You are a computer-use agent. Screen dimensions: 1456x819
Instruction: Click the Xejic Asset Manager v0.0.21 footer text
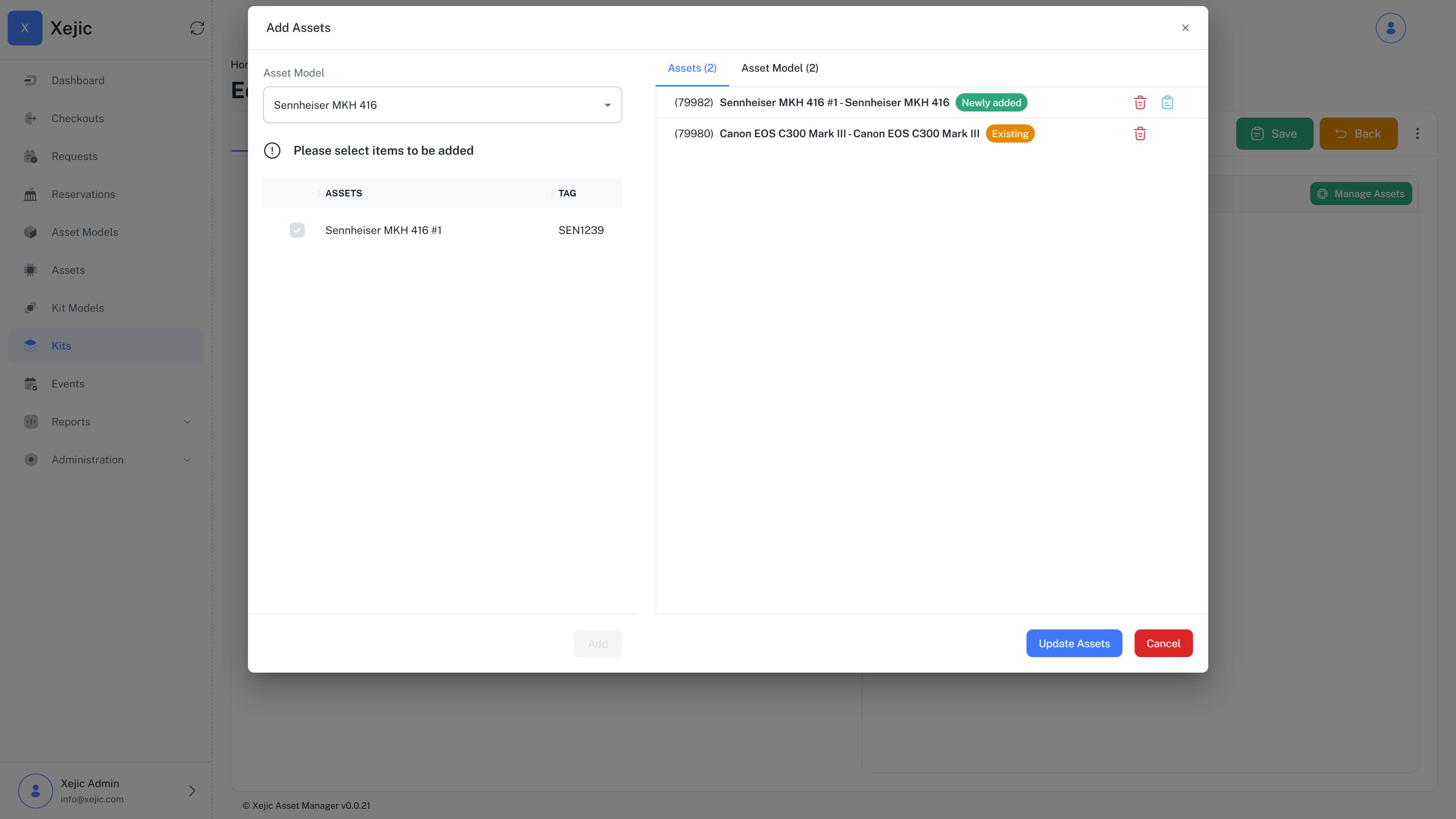pyautogui.click(x=306, y=805)
